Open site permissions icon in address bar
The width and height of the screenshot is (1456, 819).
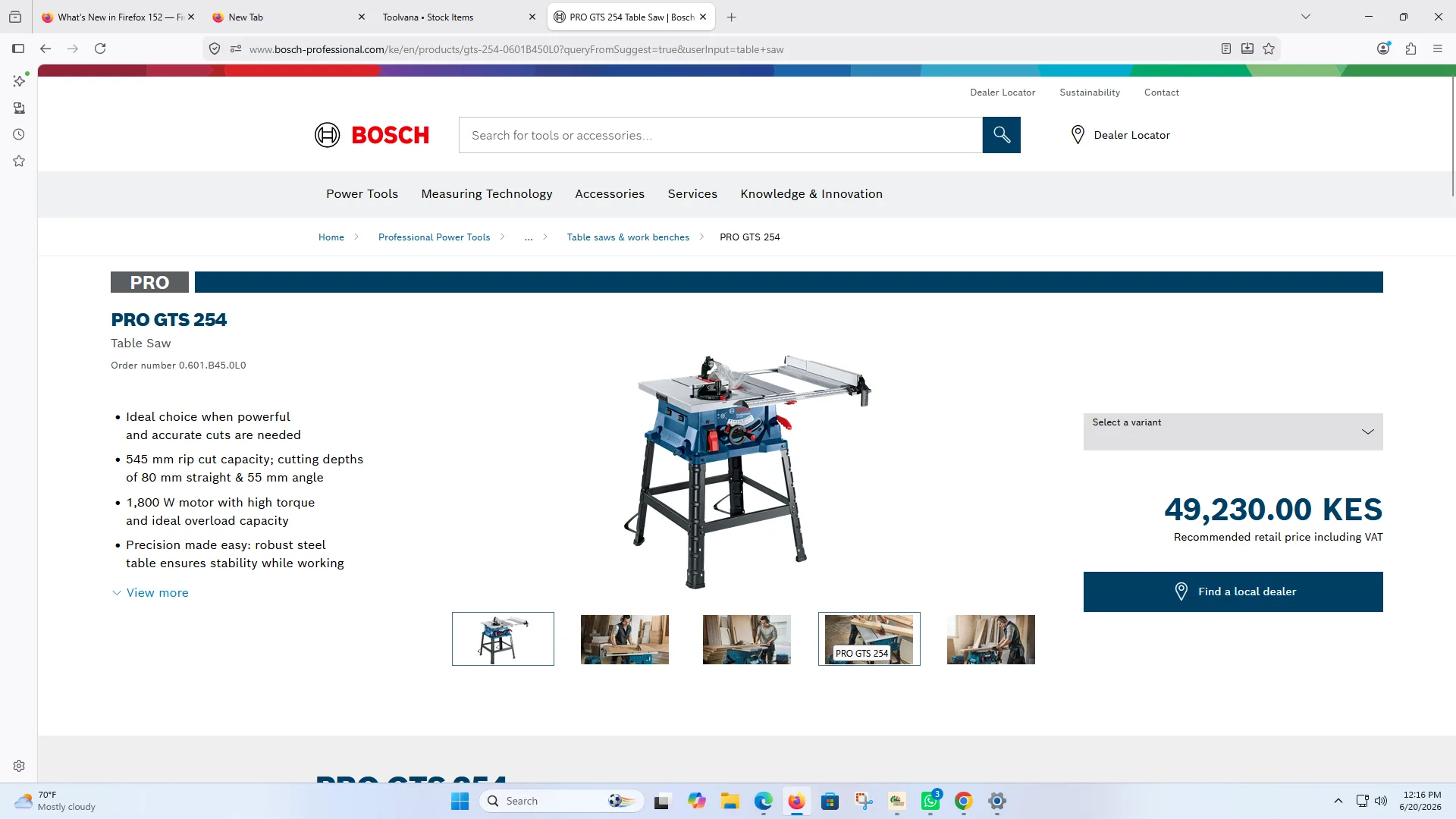[x=236, y=49]
